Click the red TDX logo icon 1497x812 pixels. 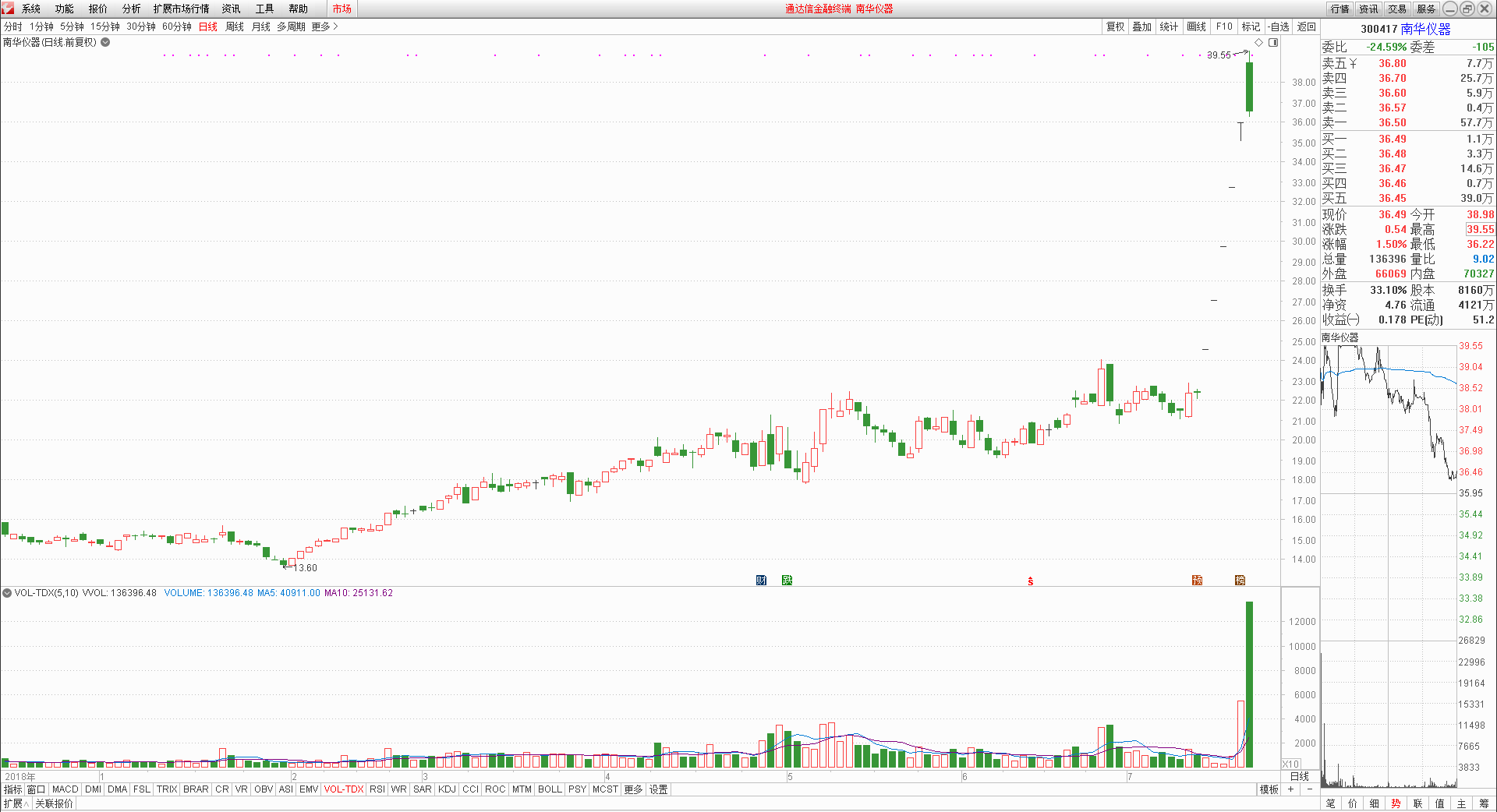(x=8, y=9)
